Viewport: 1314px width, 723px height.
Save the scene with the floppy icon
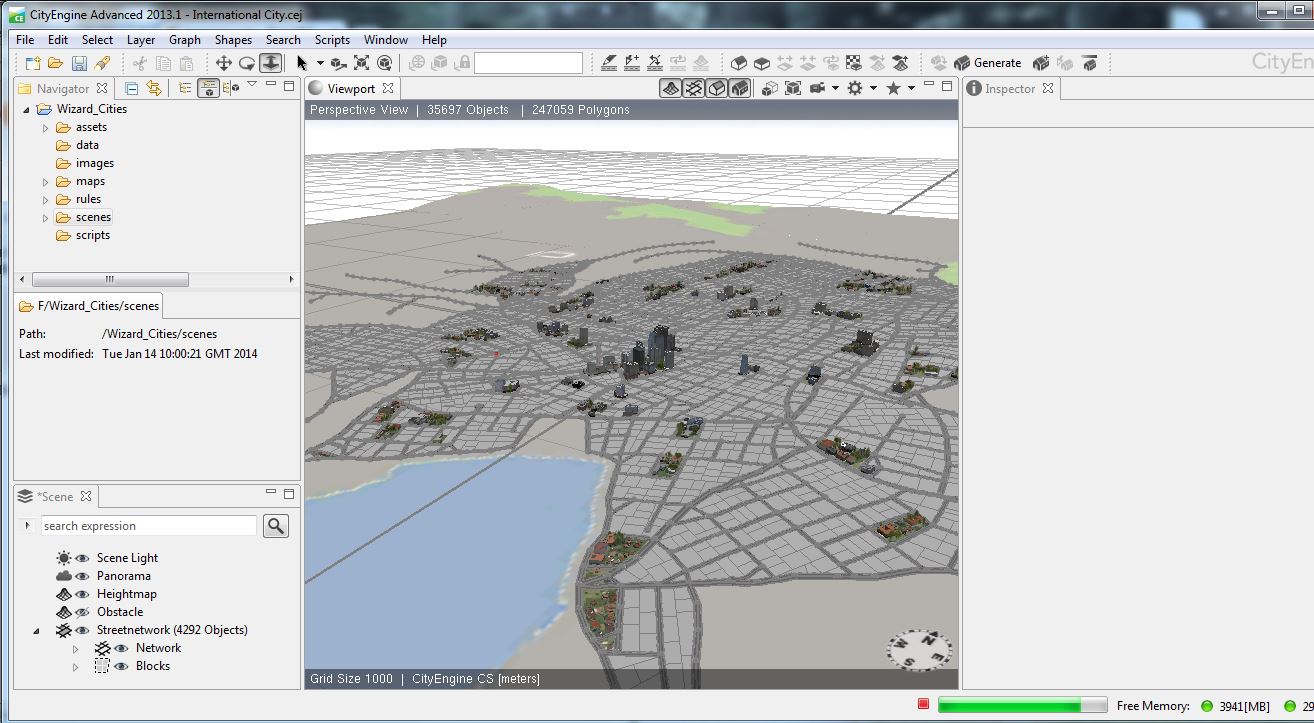click(x=79, y=63)
